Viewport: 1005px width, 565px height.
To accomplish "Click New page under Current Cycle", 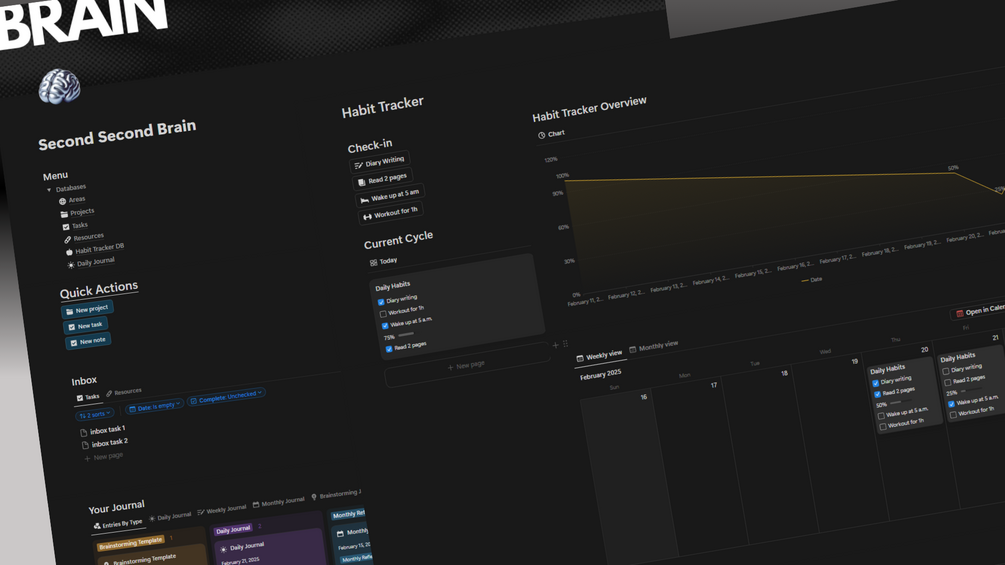I will click(466, 366).
